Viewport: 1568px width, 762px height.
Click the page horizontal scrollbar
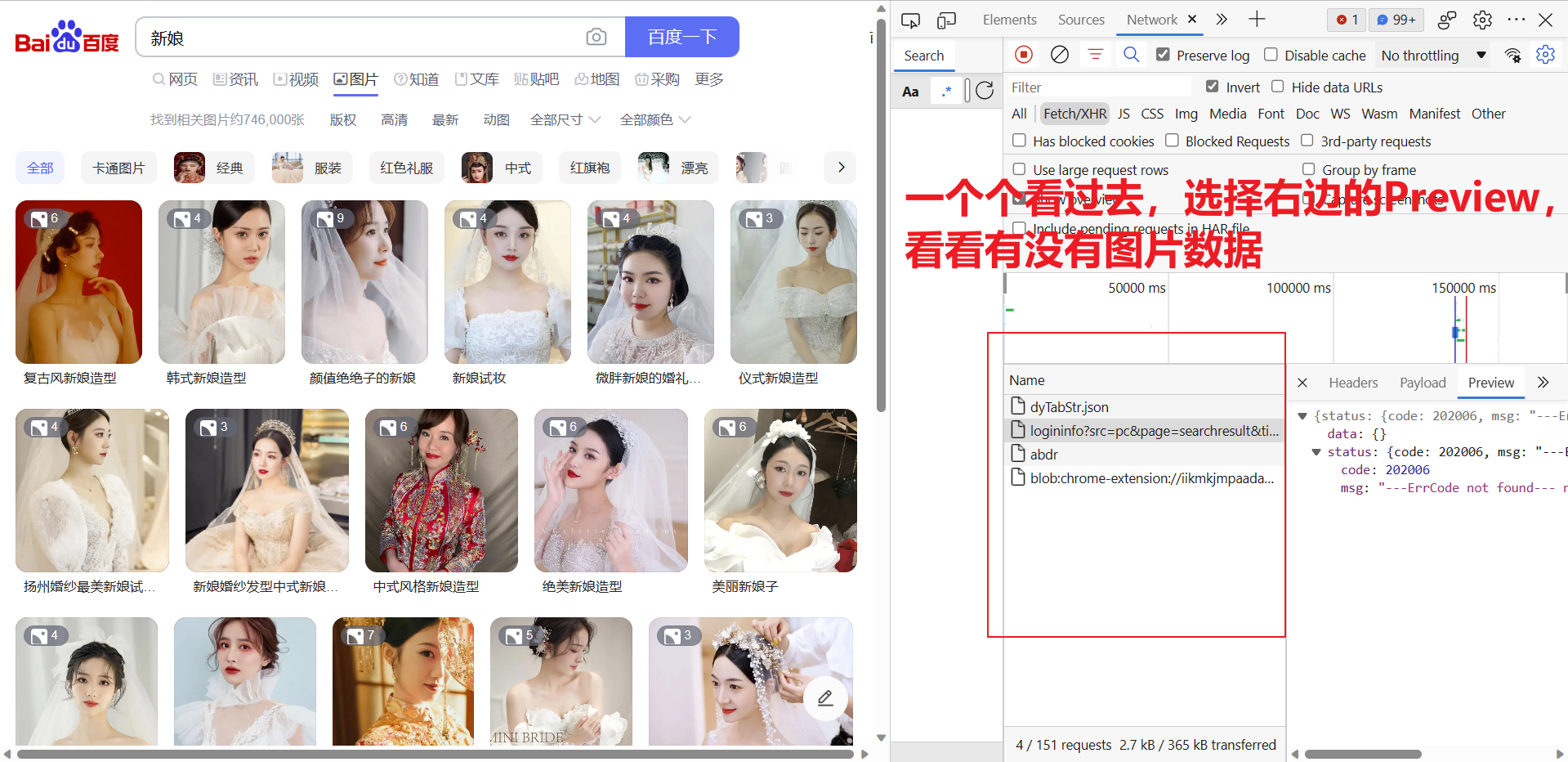pyautogui.click(x=436, y=754)
